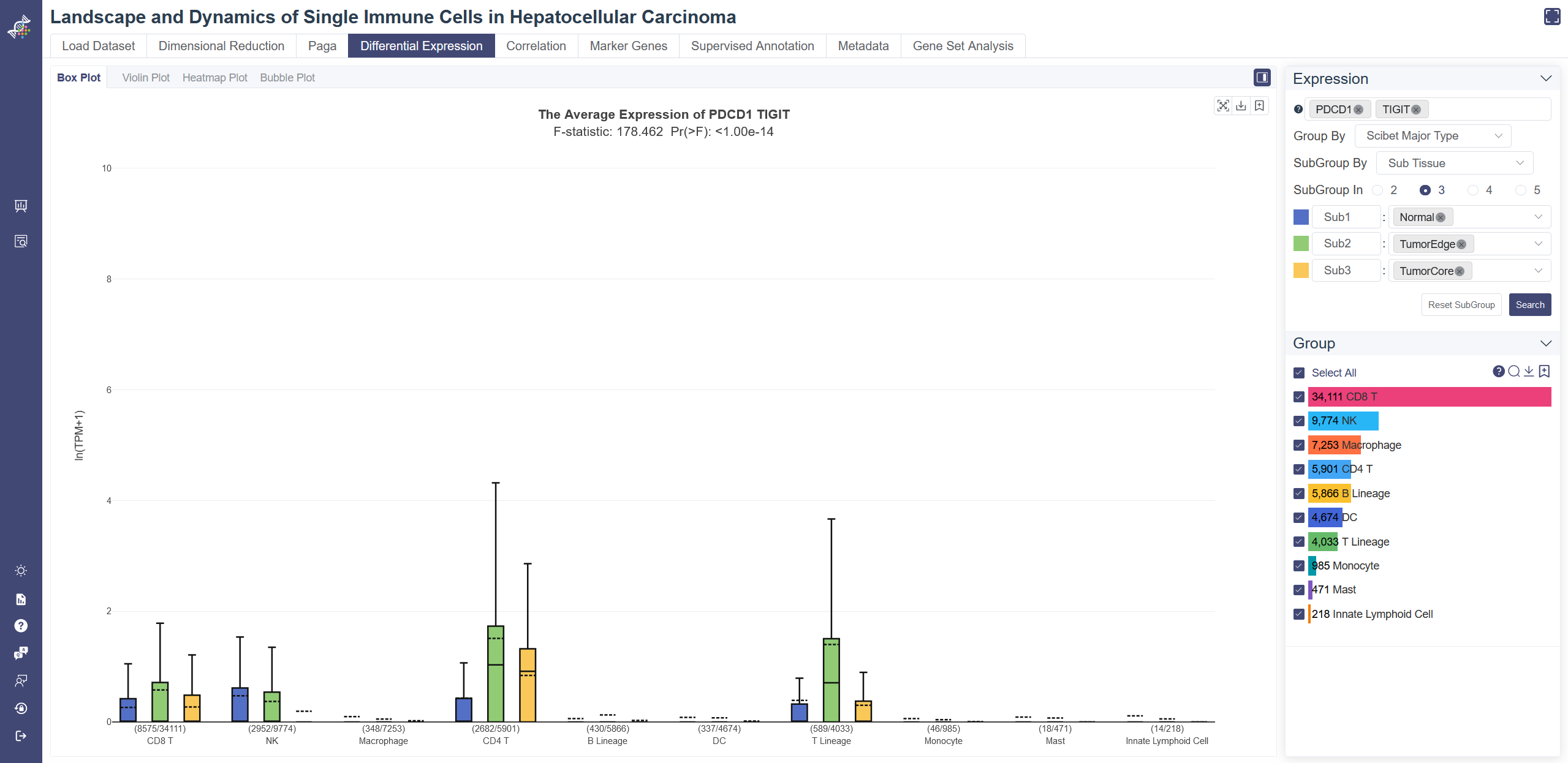
Task: Click the green Sub2 color swatch
Action: point(1301,244)
